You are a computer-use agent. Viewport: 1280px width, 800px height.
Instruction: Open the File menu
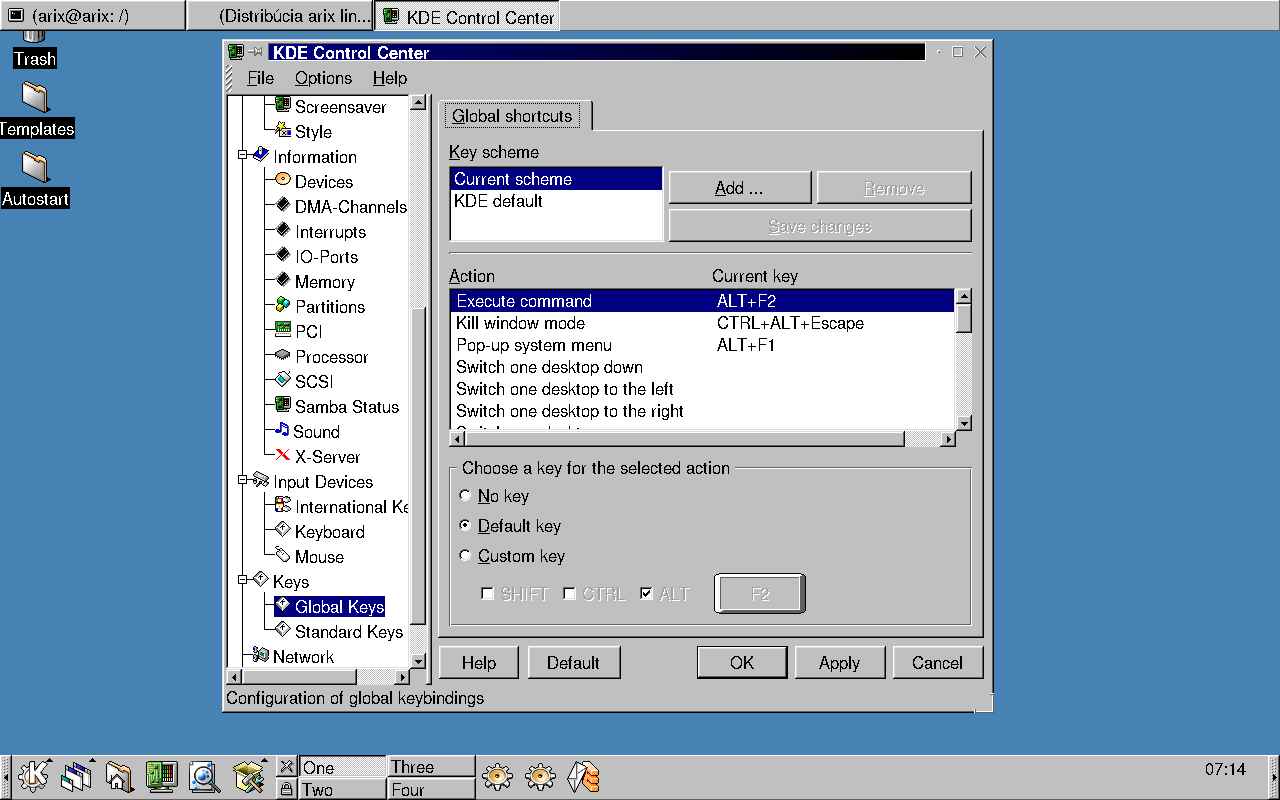point(260,78)
